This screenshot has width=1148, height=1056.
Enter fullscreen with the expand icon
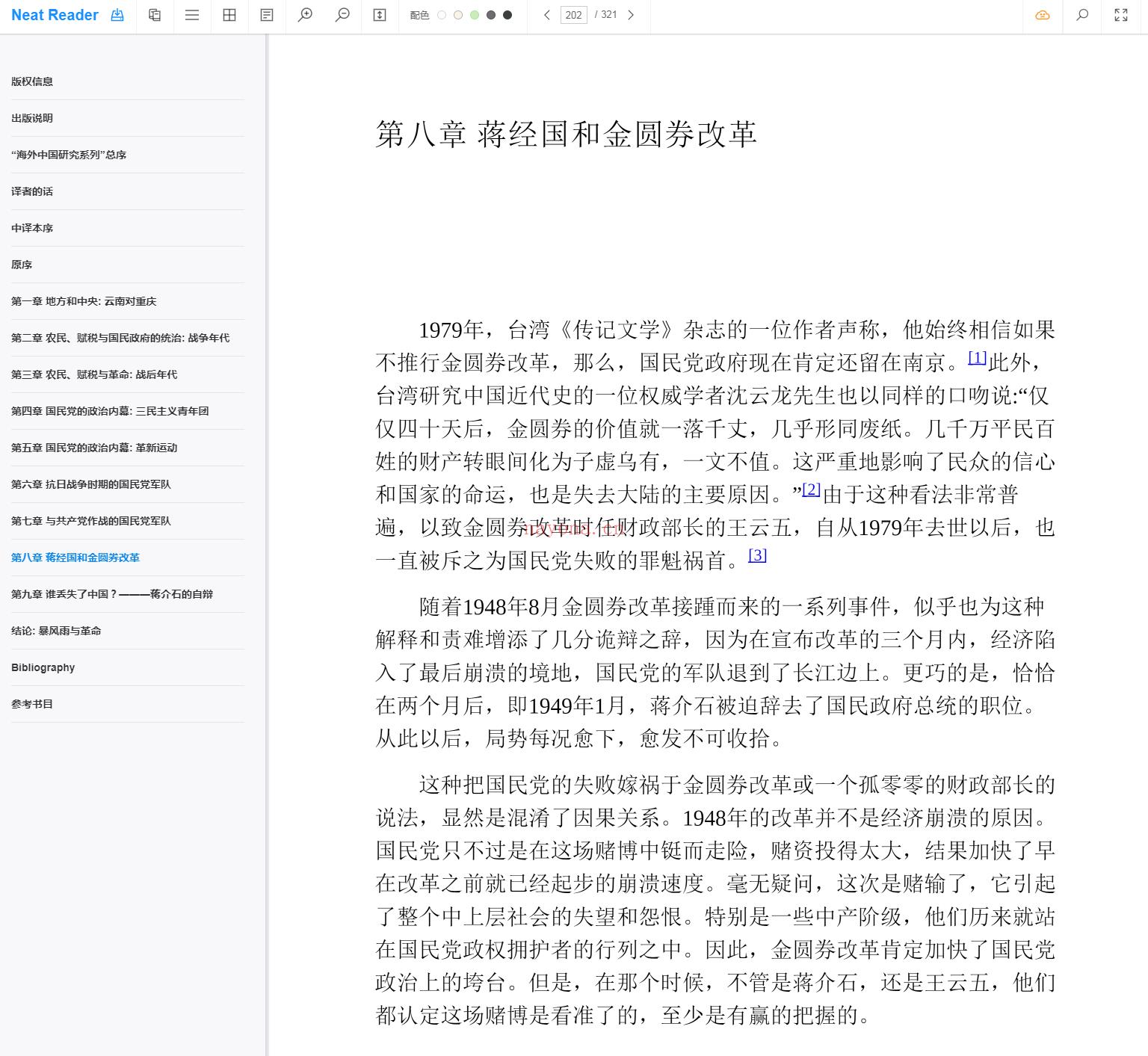pos(1121,15)
